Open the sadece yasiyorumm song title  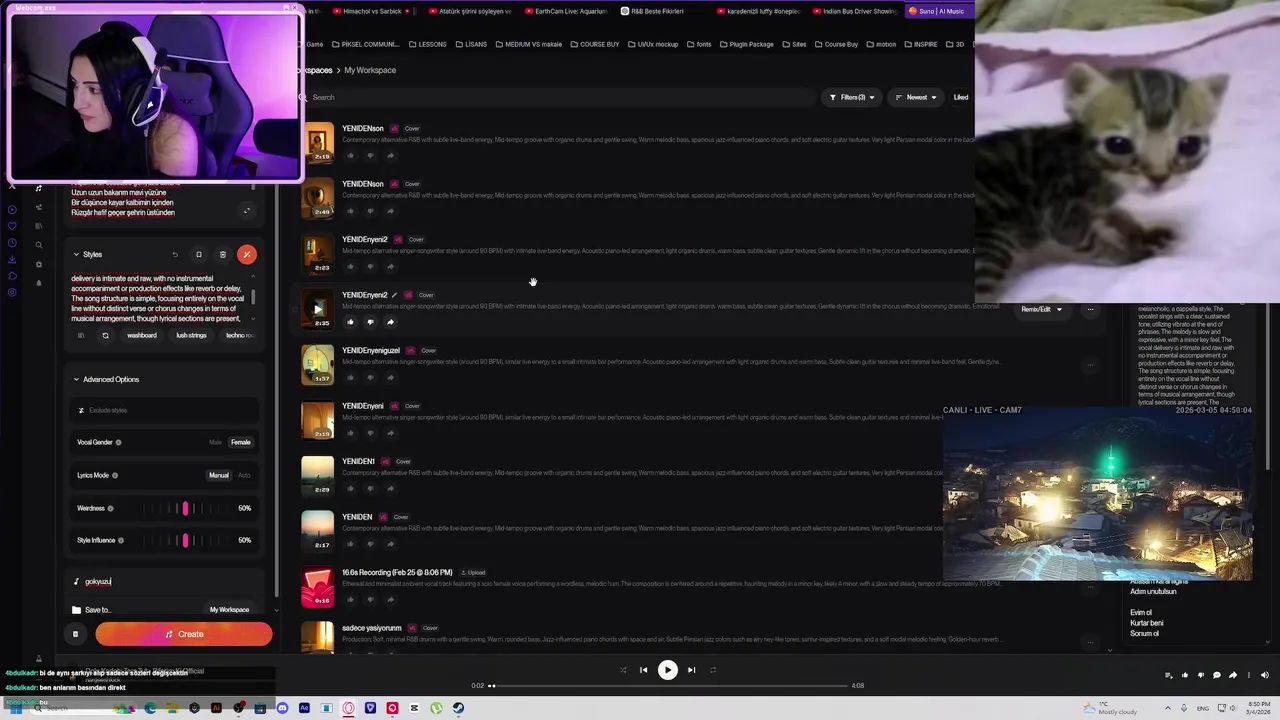372,628
